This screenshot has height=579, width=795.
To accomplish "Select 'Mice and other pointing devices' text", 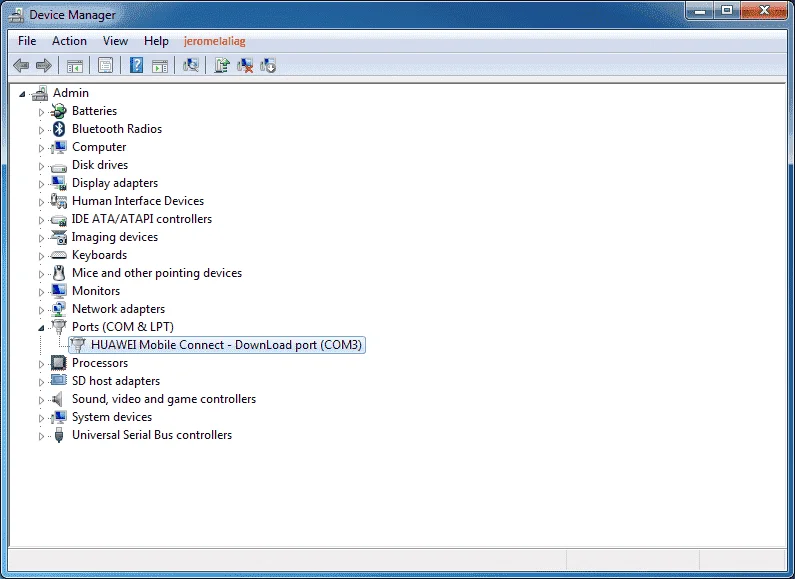I will [x=157, y=273].
